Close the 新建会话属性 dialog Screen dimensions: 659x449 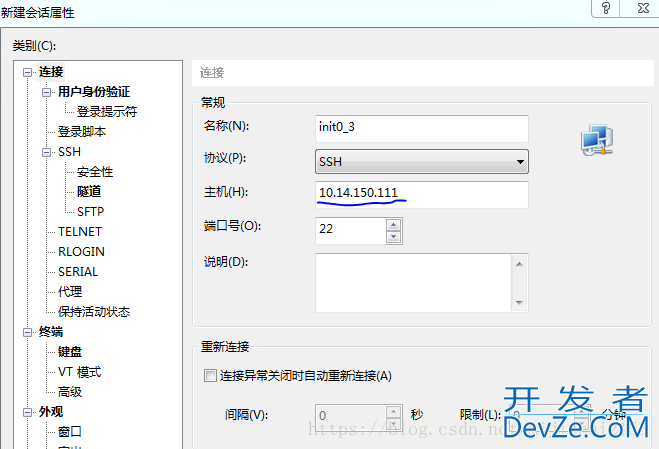click(643, 8)
